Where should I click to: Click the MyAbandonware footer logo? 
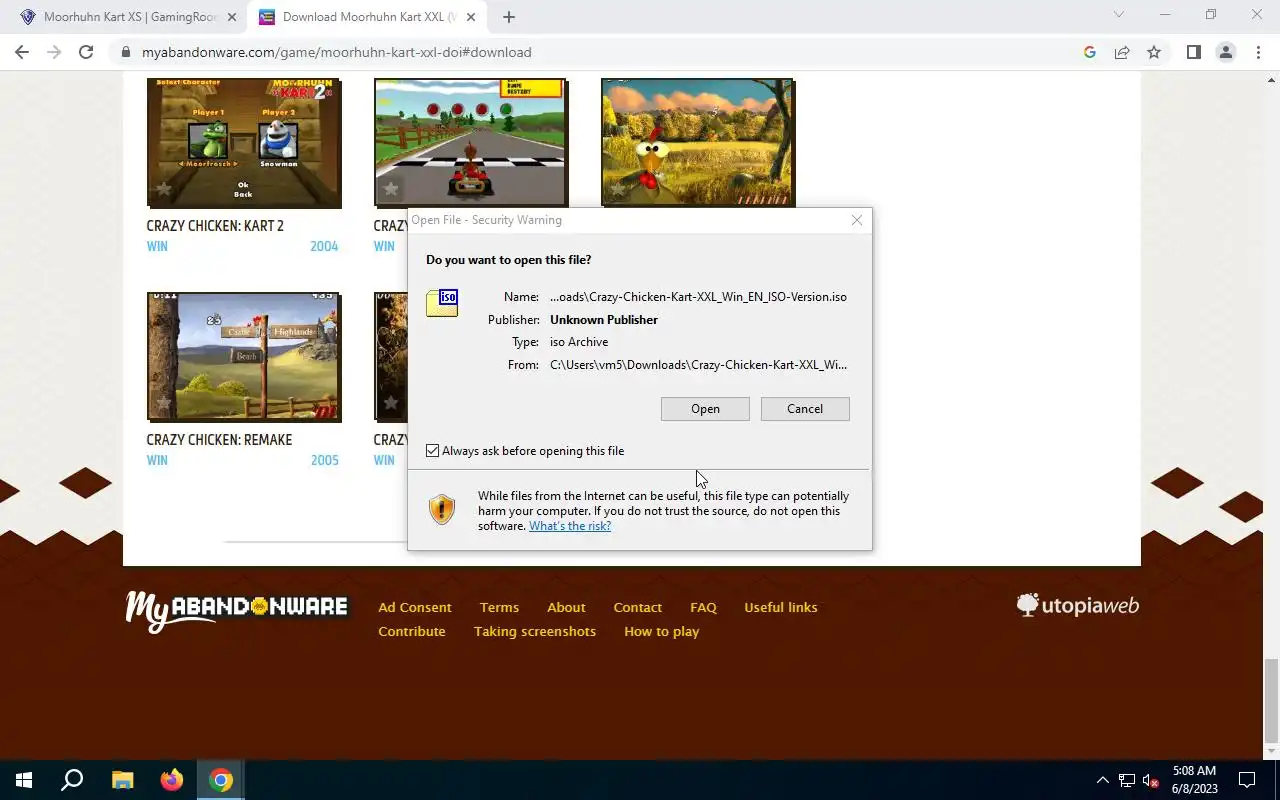(x=237, y=611)
